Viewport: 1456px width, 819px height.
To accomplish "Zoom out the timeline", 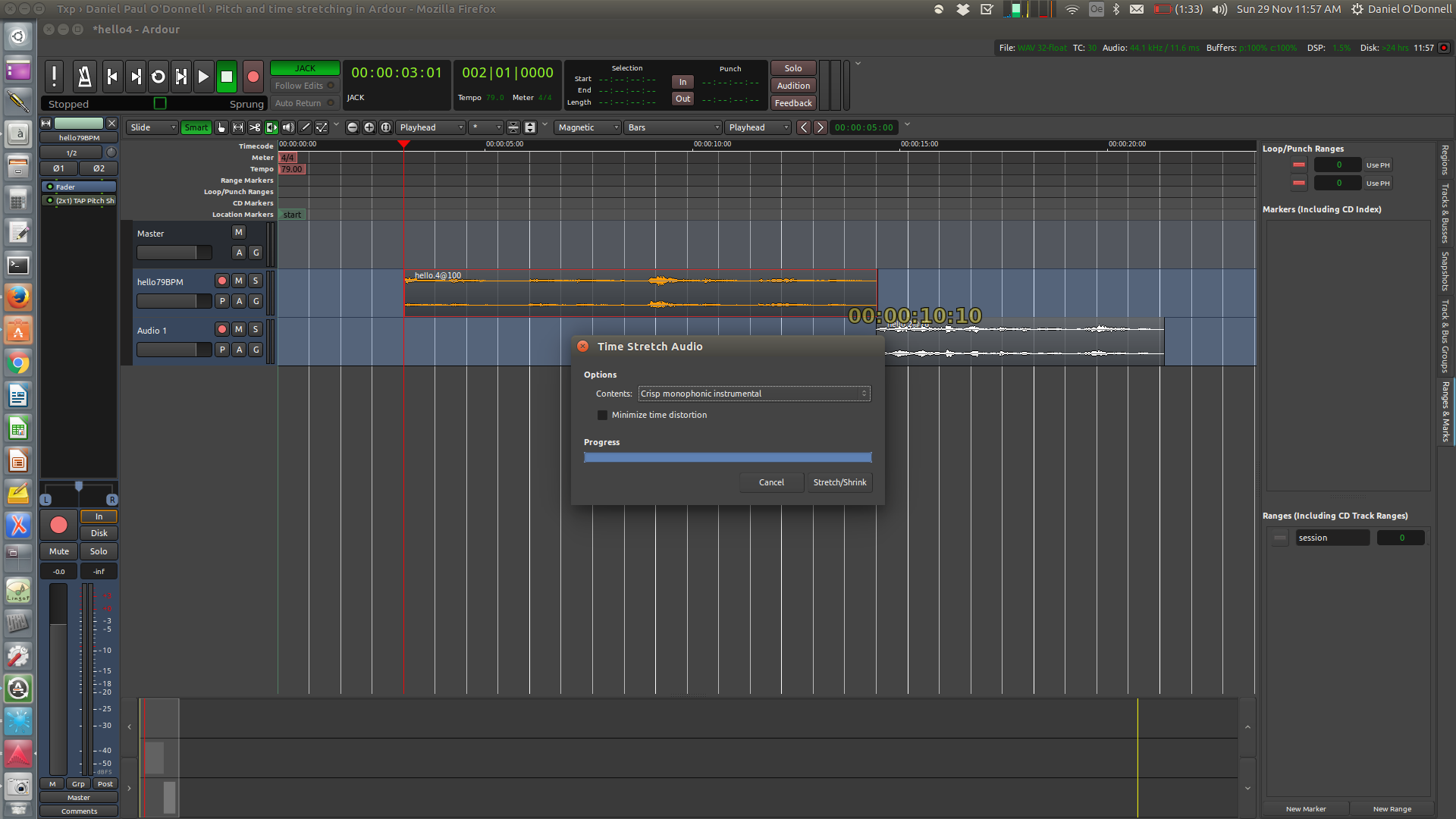I will click(x=353, y=127).
